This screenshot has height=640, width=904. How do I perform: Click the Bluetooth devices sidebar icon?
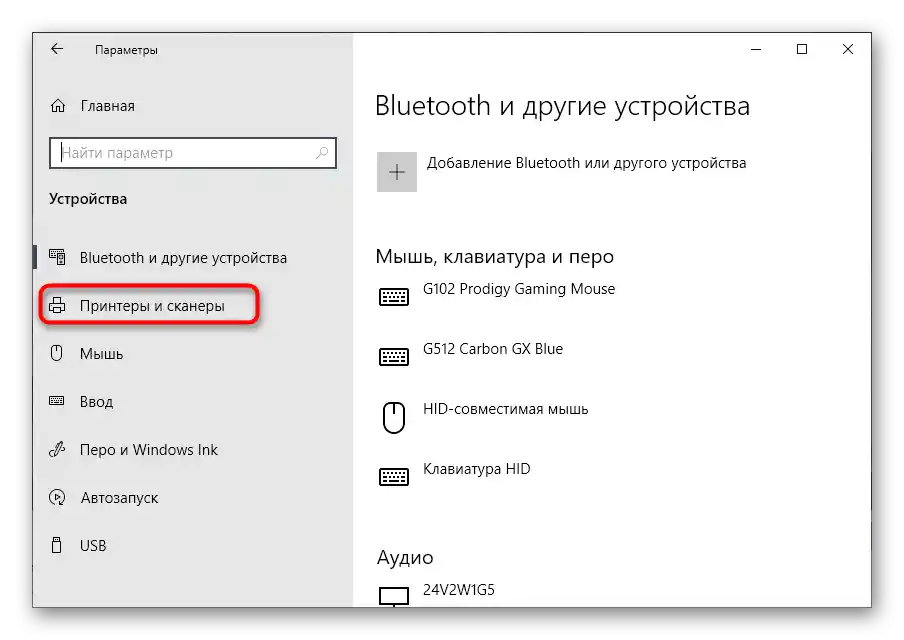pyautogui.click(x=57, y=257)
